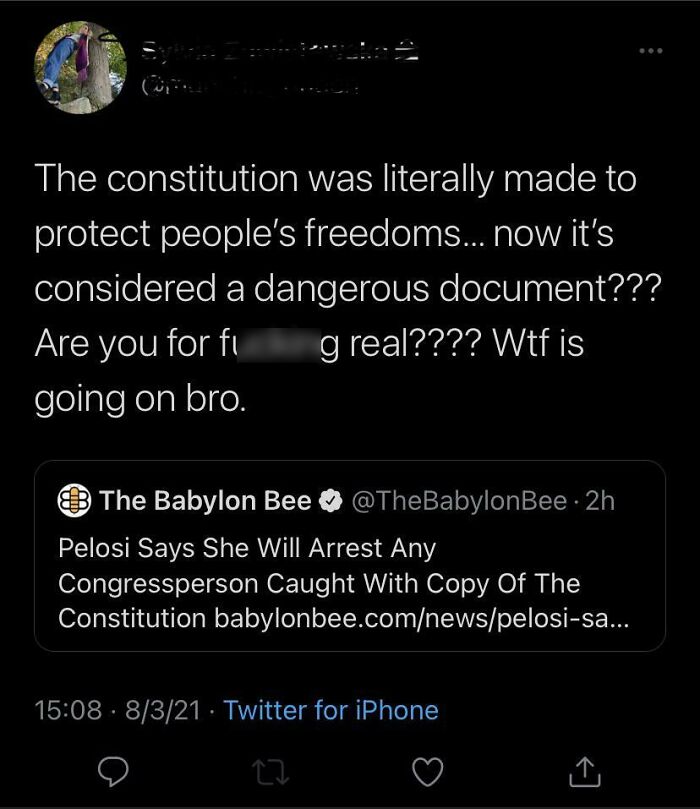
Task: Click the 8/3/21 tweet date
Action: (x=161, y=710)
